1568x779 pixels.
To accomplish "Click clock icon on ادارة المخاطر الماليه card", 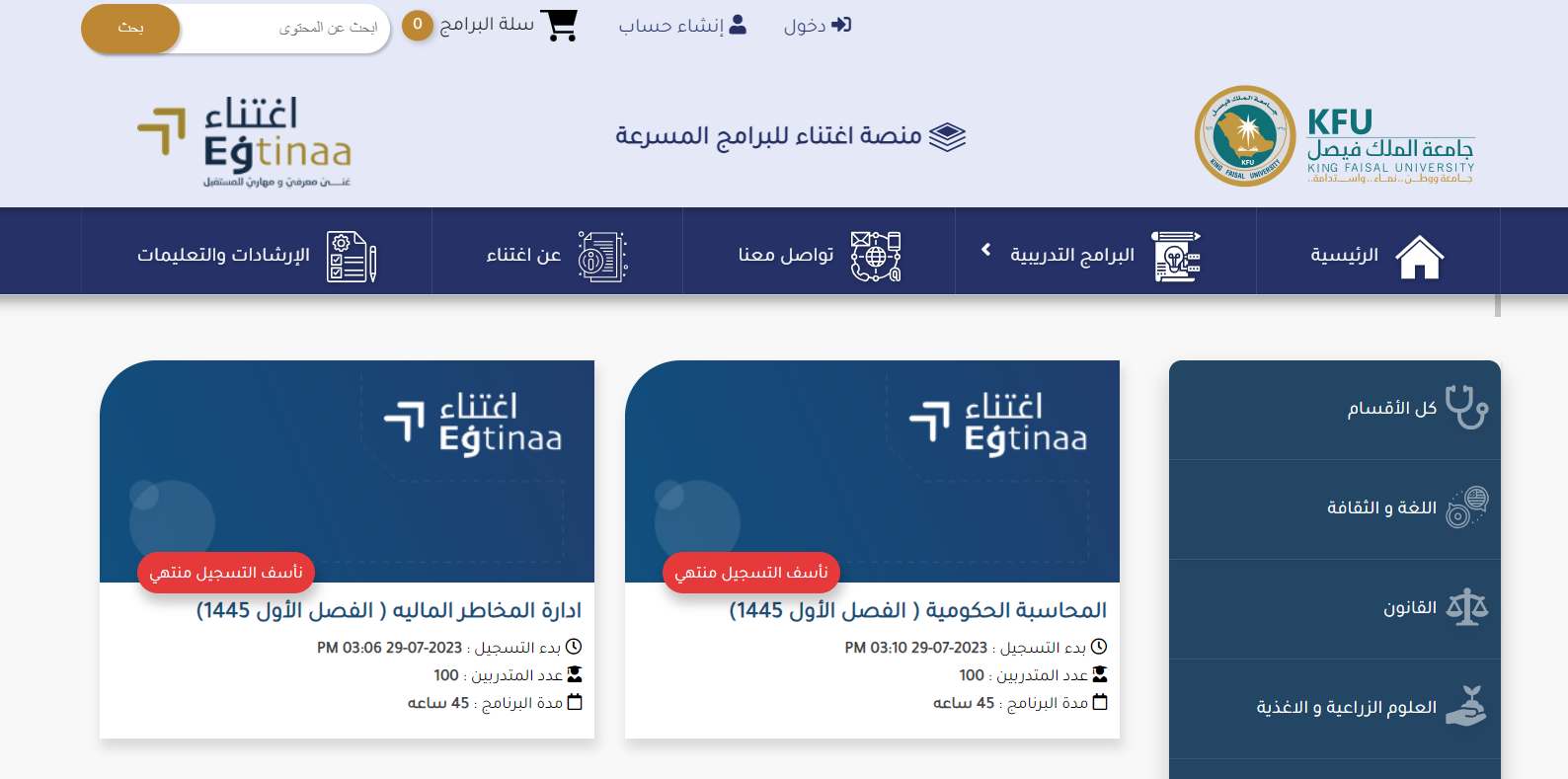I will pos(574,647).
